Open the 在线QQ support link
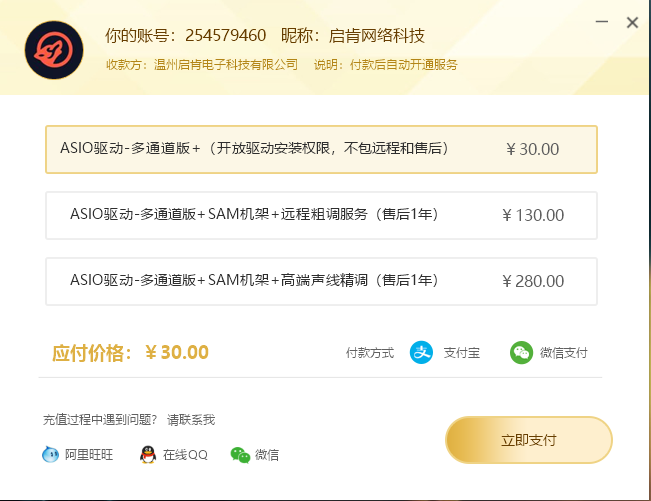The height and width of the screenshot is (501, 651). pyautogui.click(x=185, y=455)
